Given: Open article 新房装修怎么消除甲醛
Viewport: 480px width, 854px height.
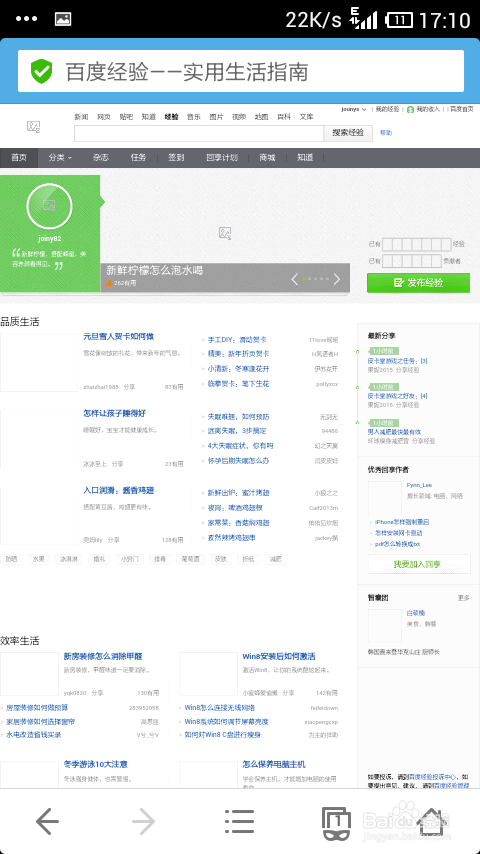Looking at the screenshot, I should coord(103,656).
